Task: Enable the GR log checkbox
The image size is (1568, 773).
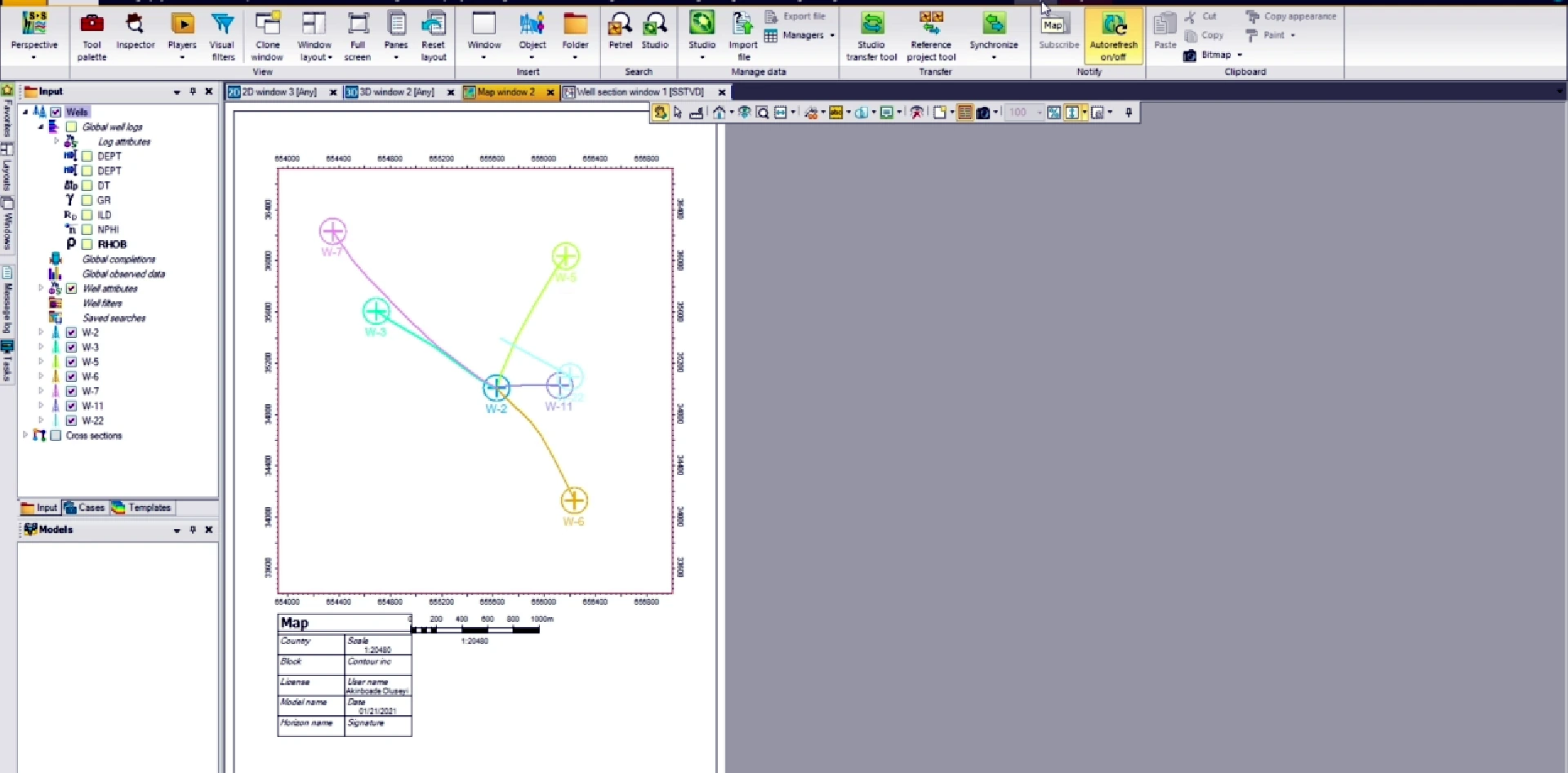Action: [x=87, y=200]
